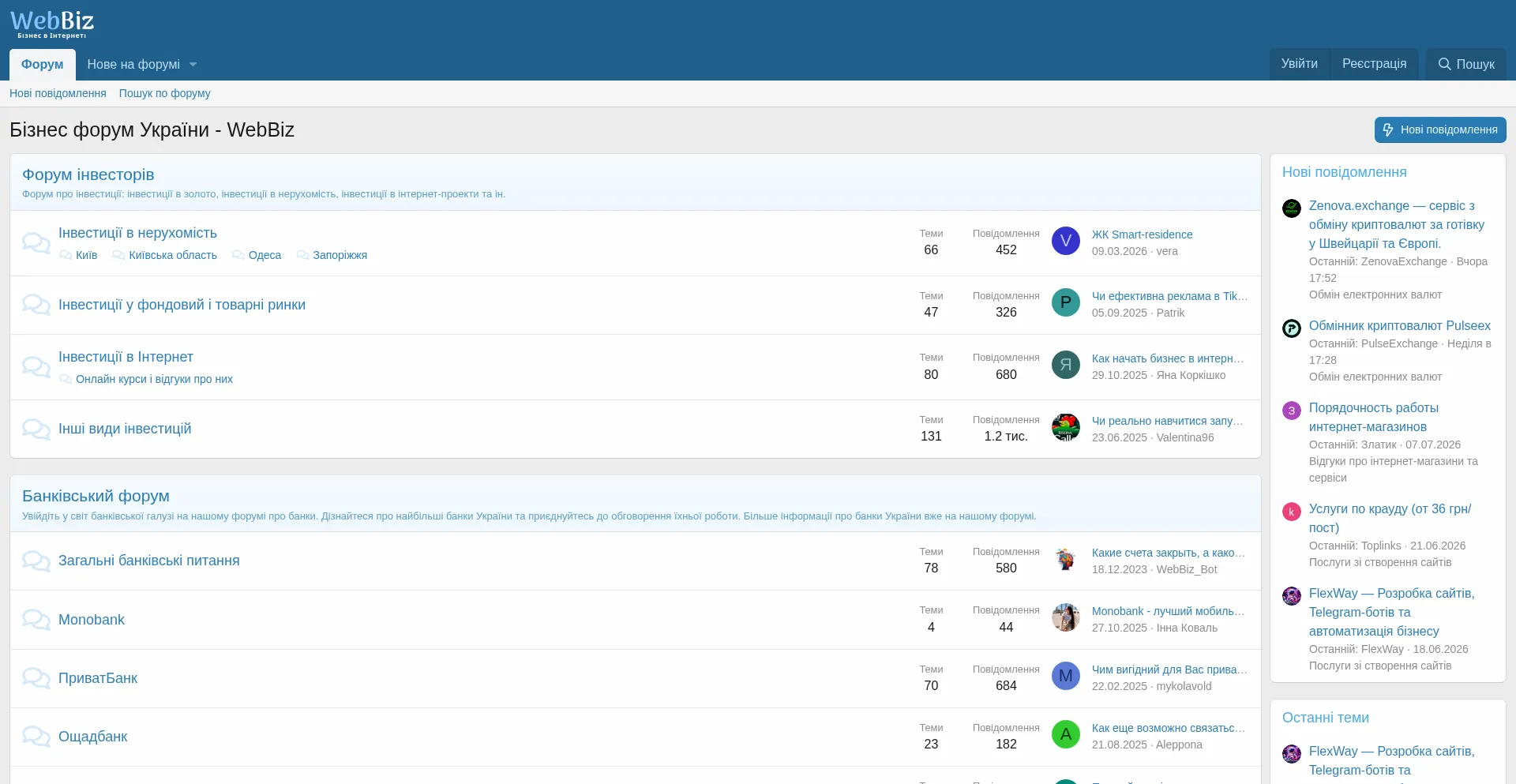Image resolution: width=1516 pixels, height=784 pixels.
Task: Open ПриватБанк forum
Action: tap(98, 678)
